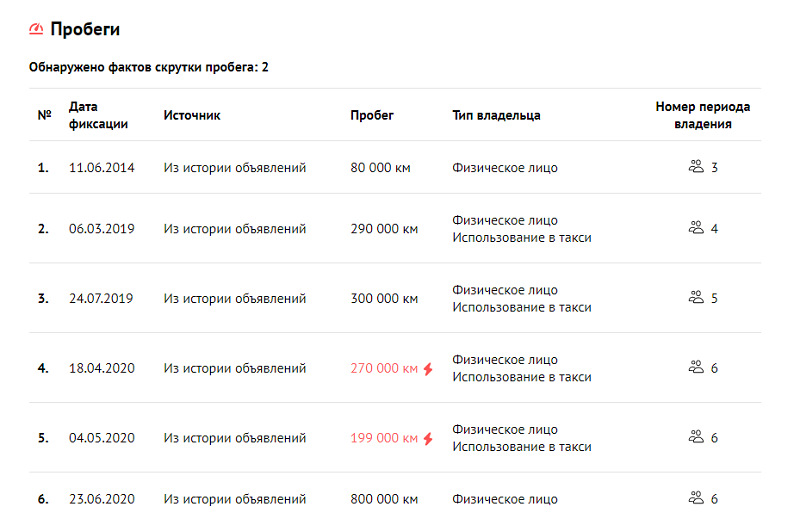Click the red speedometer icon beside Пробеги
The height and width of the screenshot is (519, 800).
tap(36, 29)
